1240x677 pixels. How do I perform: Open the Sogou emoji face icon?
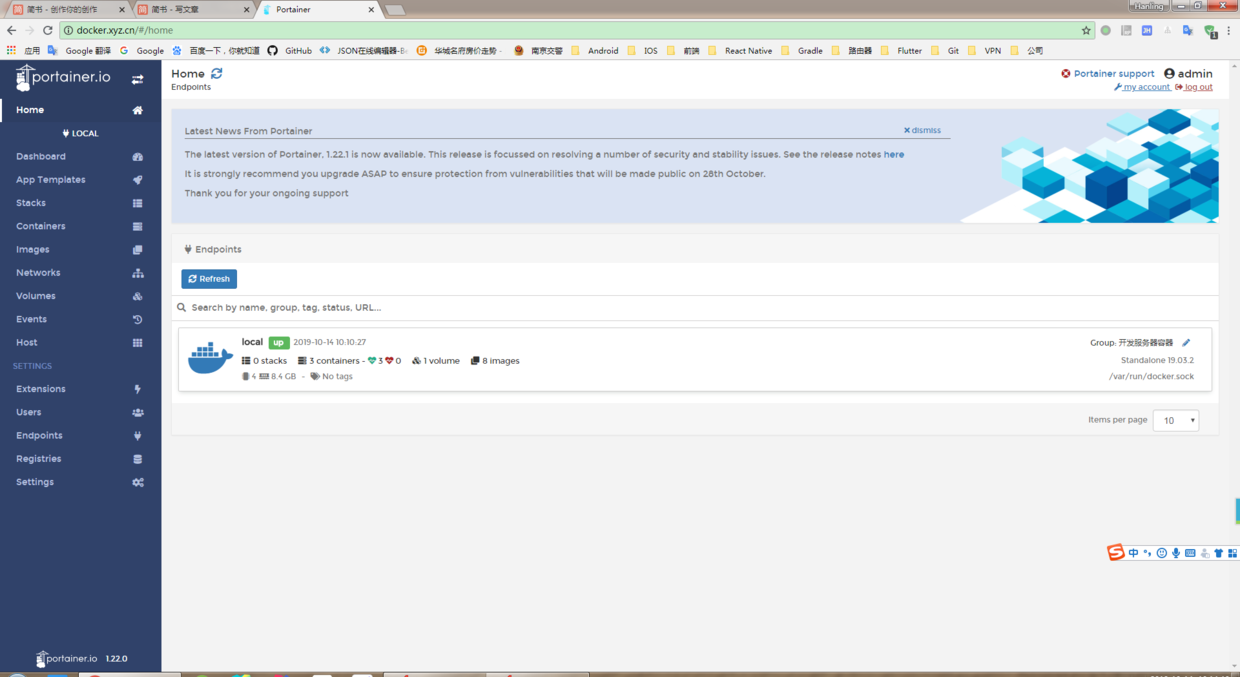point(1161,553)
